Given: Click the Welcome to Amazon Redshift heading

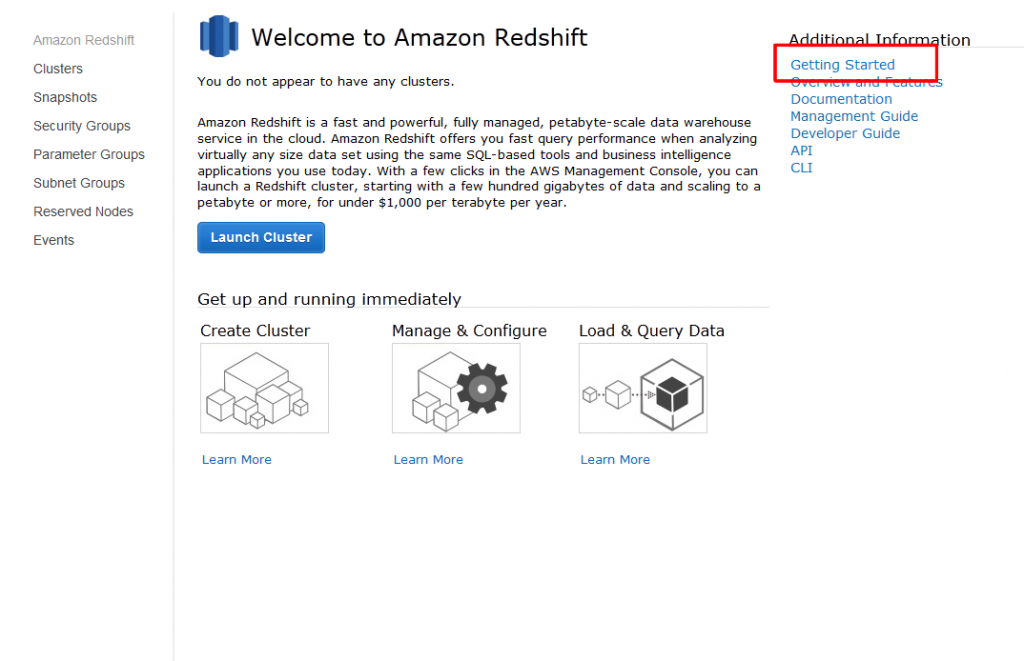Looking at the screenshot, I should coord(419,38).
